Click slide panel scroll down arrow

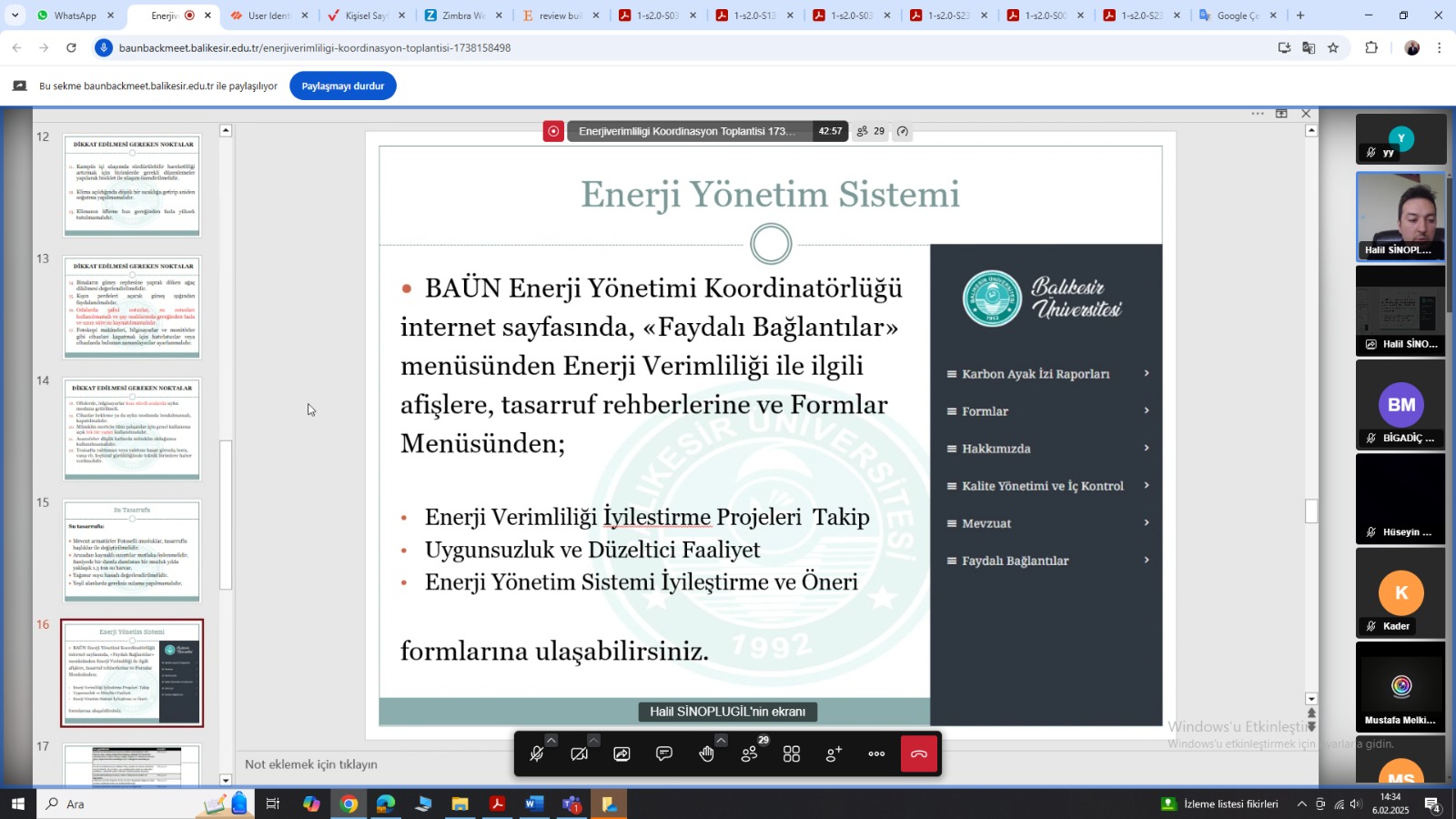pos(226,780)
